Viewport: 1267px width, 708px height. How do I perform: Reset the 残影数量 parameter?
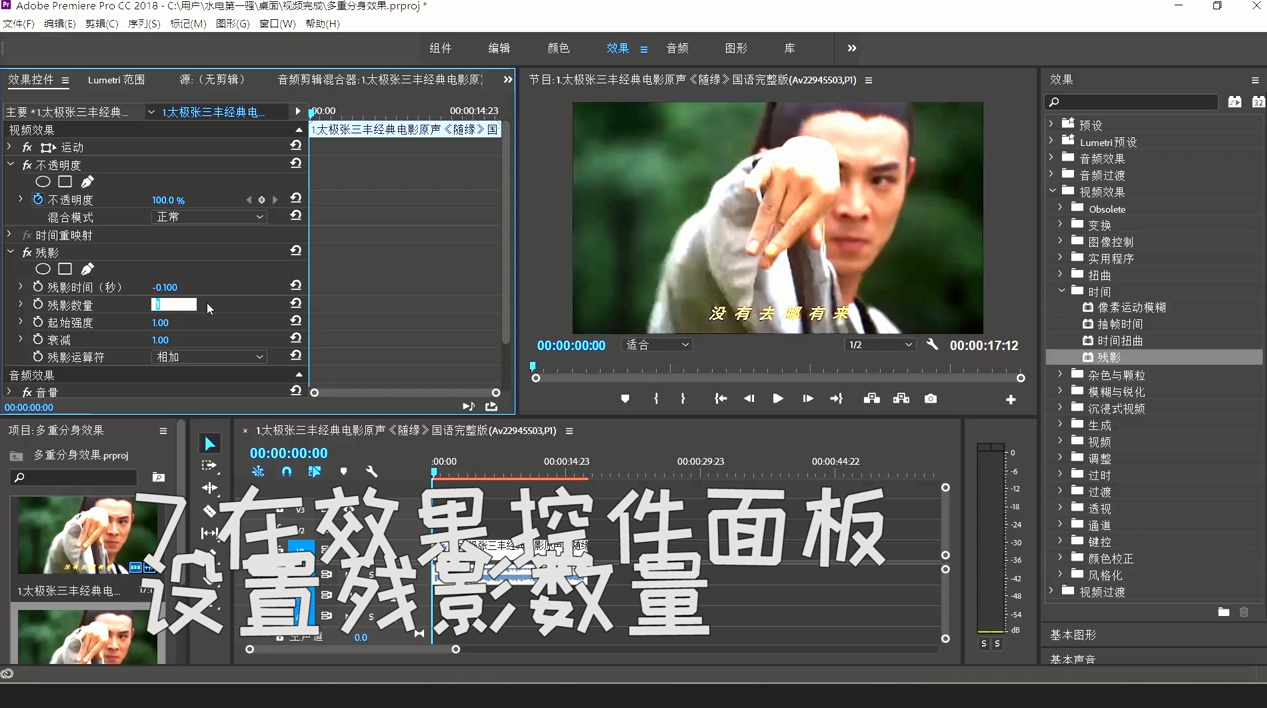[296, 303]
